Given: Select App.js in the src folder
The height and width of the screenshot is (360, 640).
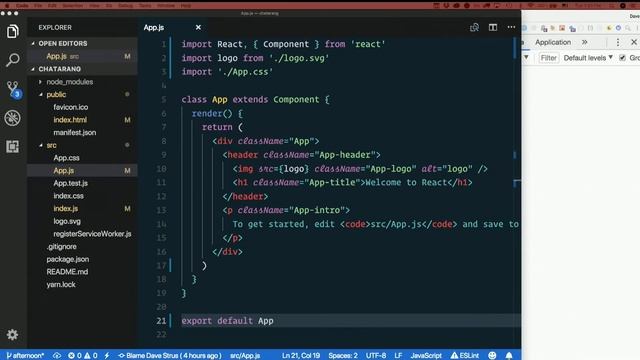Looking at the screenshot, I should click(x=83, y=171).
